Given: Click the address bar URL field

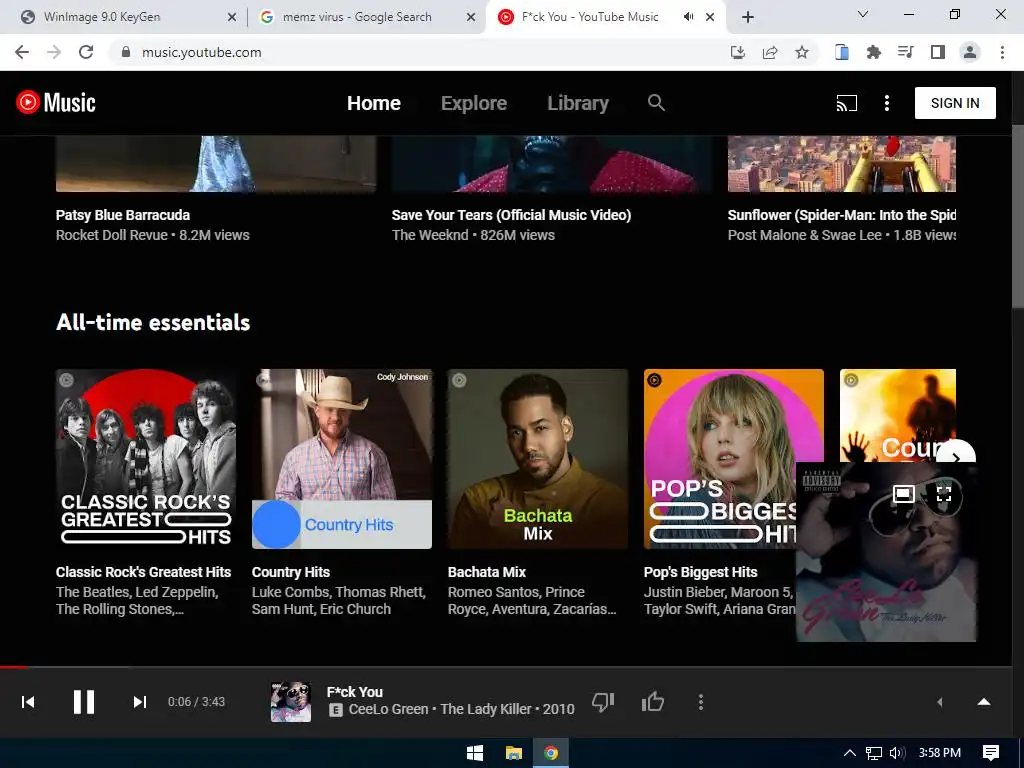Looking at the screenshot, I should tap(418, 52).
